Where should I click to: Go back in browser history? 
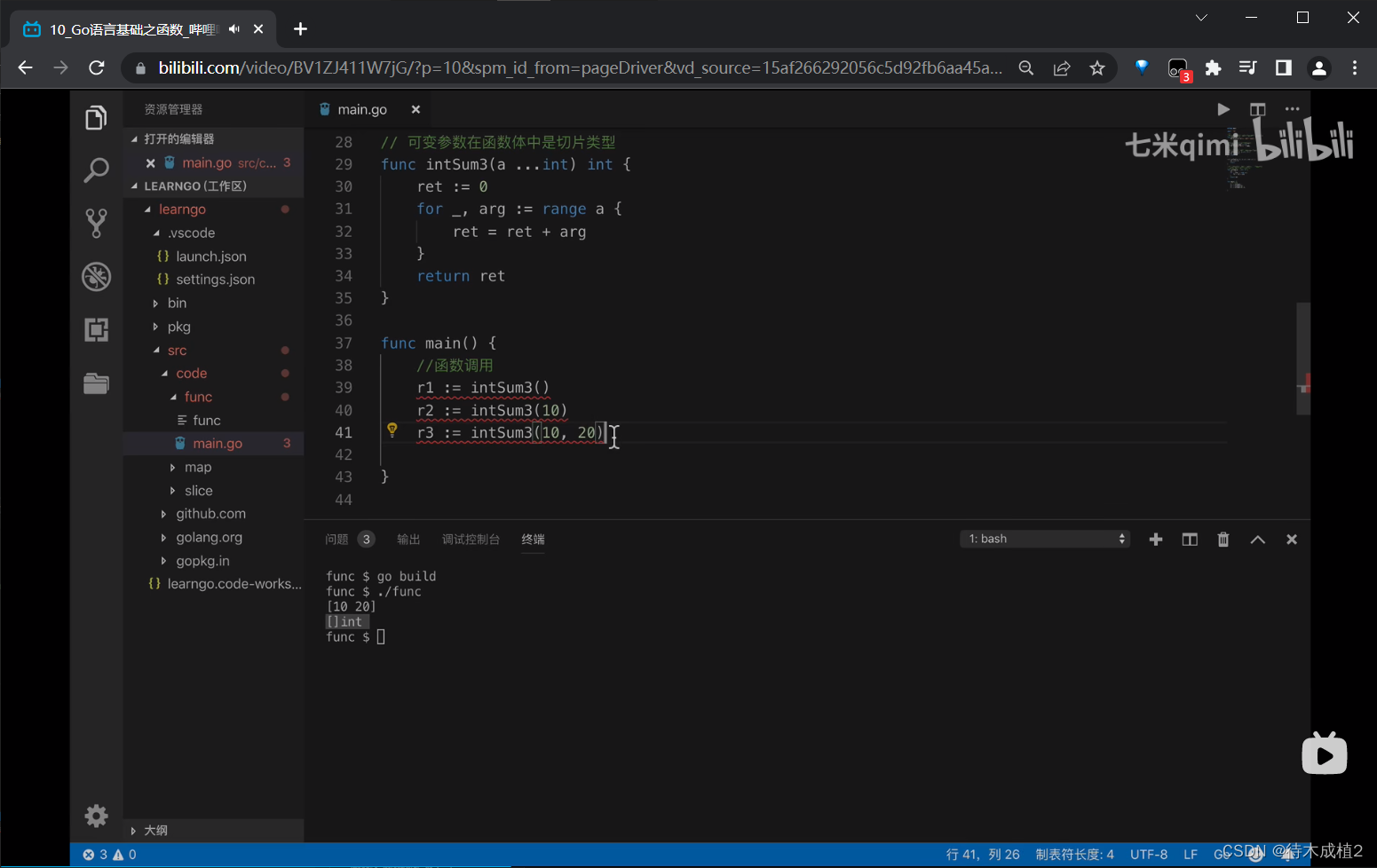(x=25, y=67)
